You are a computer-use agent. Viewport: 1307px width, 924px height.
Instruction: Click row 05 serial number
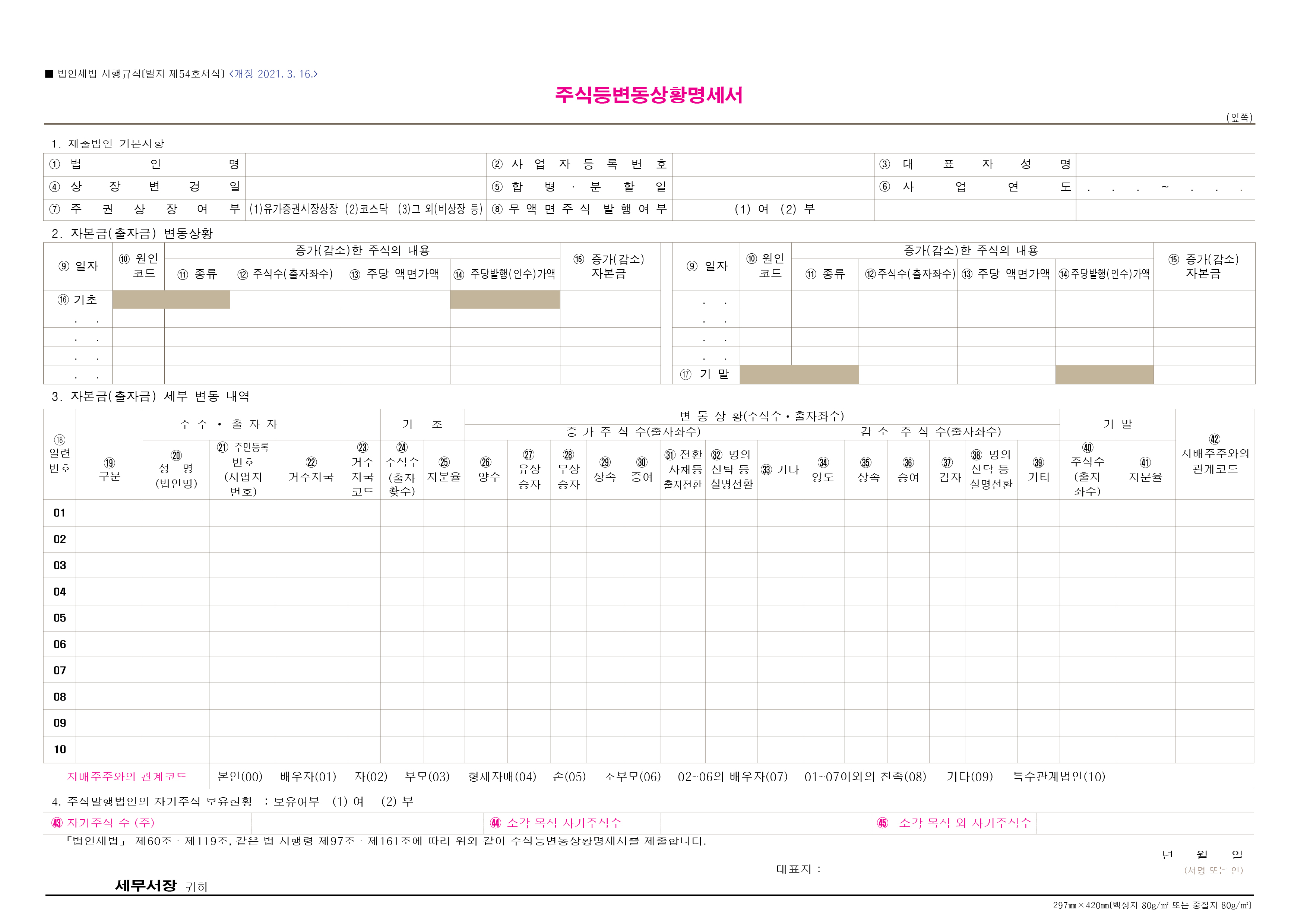coord(60,618)
